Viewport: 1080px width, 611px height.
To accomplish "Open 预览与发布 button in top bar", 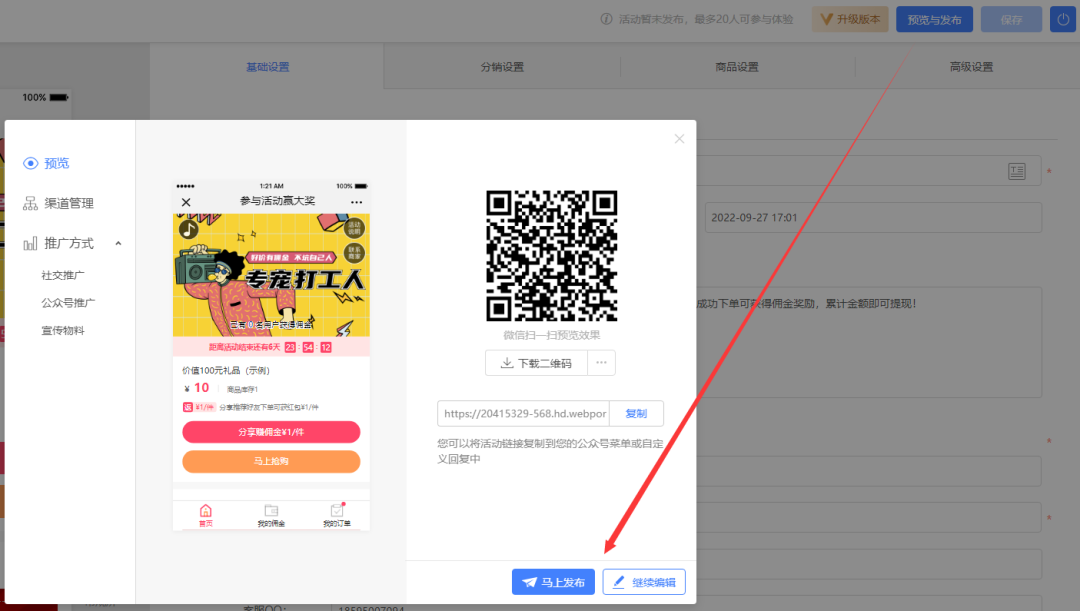I will tap(934, 19).
